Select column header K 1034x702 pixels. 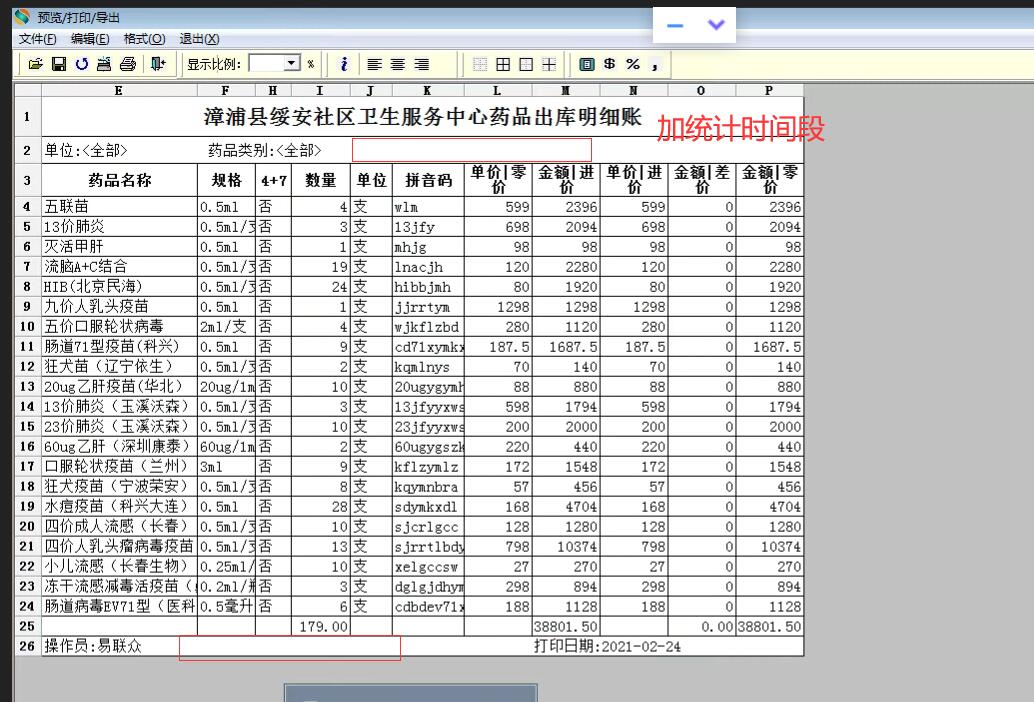pos(427,90)
